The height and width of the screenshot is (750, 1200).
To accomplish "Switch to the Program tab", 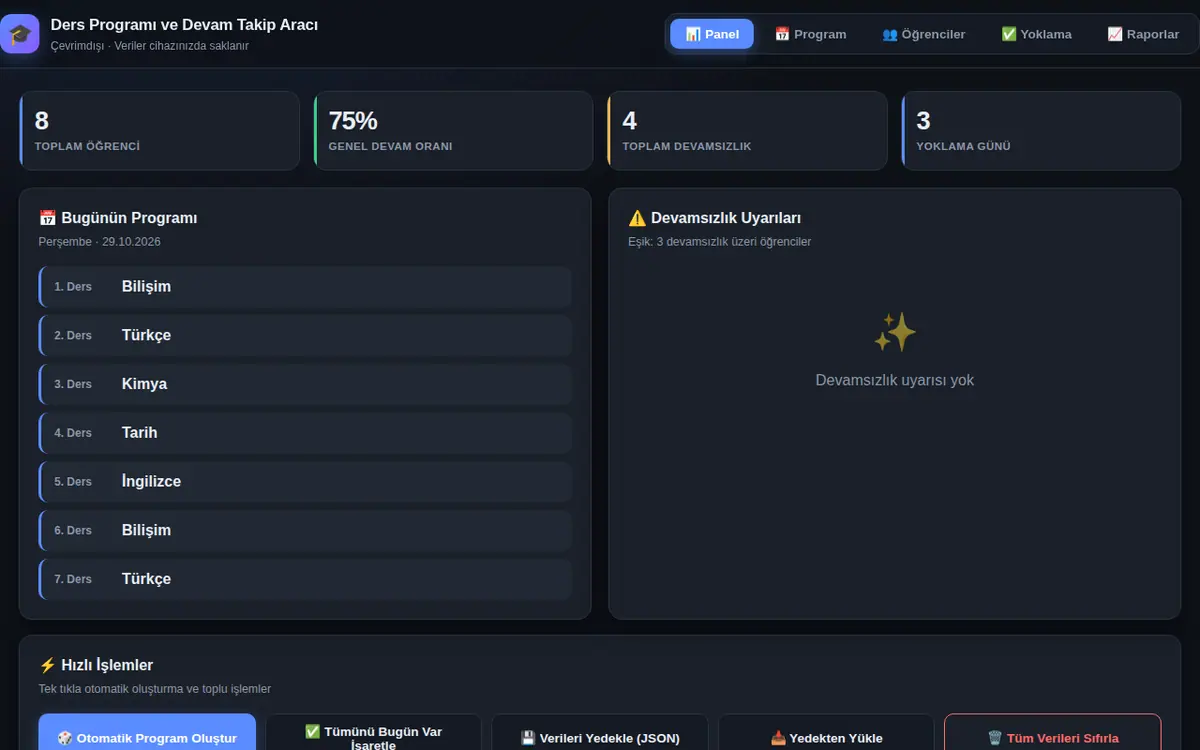I will coord(810,34).
